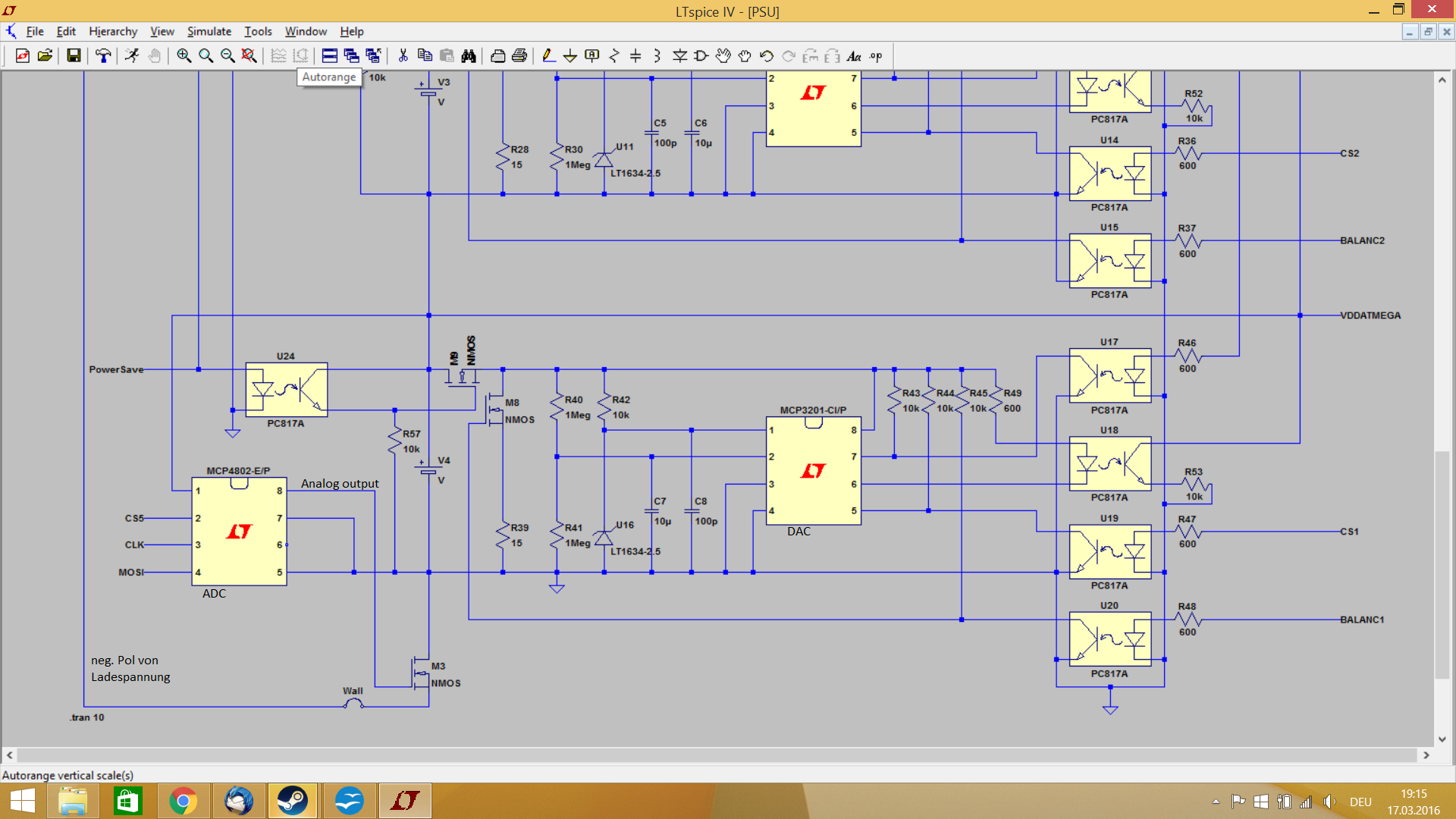Open the File menu
The image size is (1456, 819).
(35, 31)
